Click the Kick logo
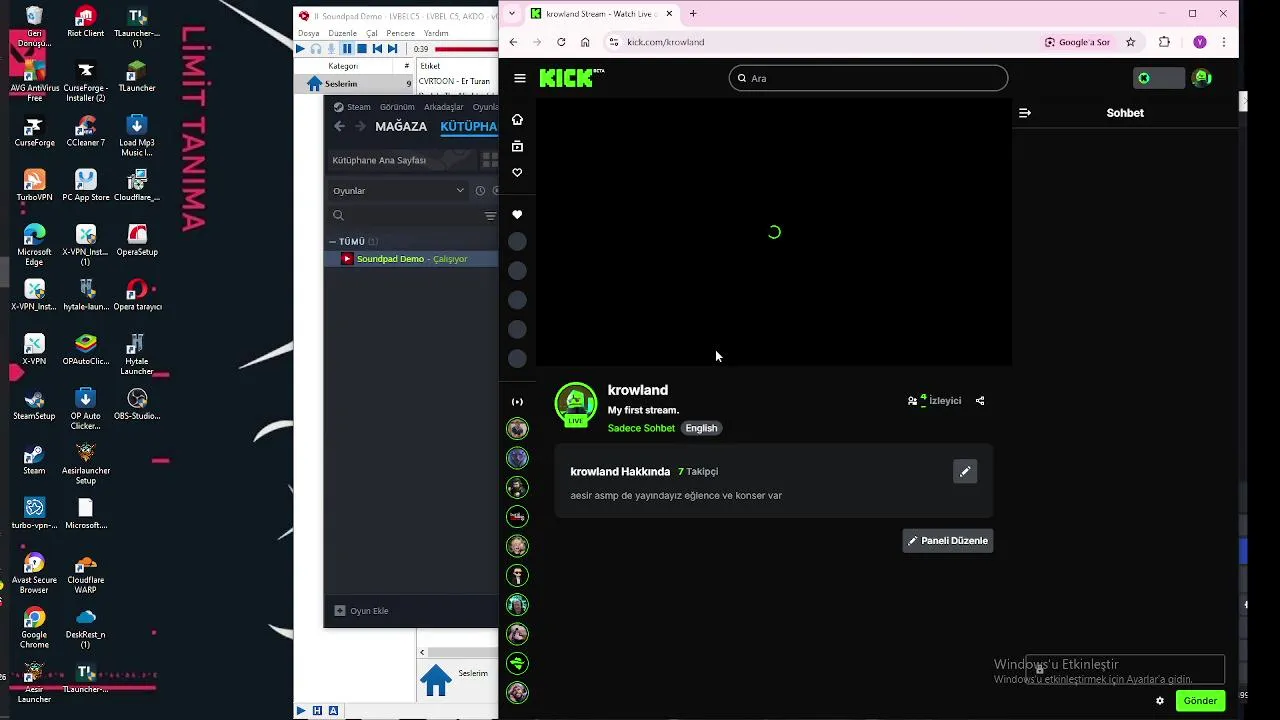1280x720 pixels. coord(571,78)
